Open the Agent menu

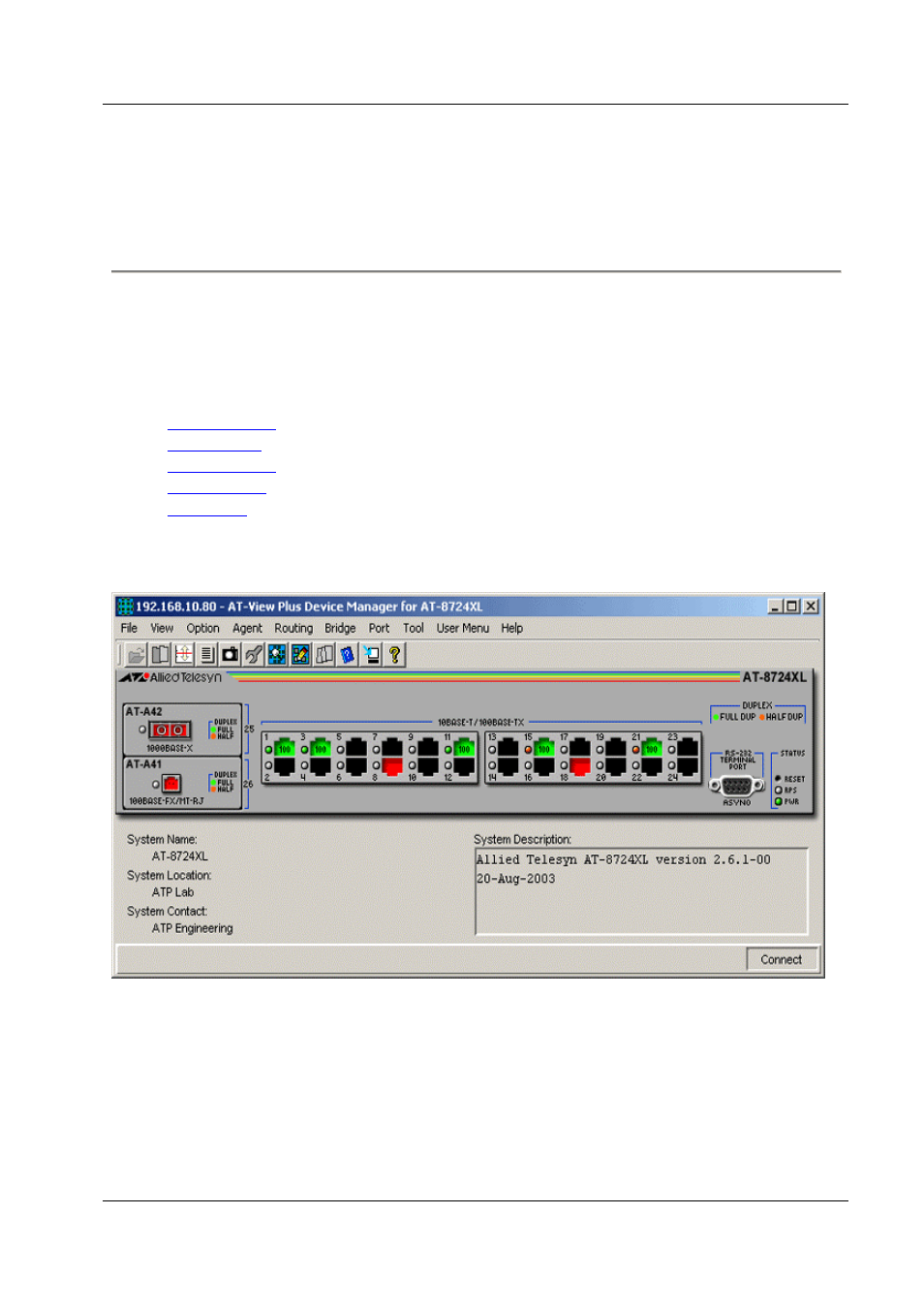[x=247, y=628]
